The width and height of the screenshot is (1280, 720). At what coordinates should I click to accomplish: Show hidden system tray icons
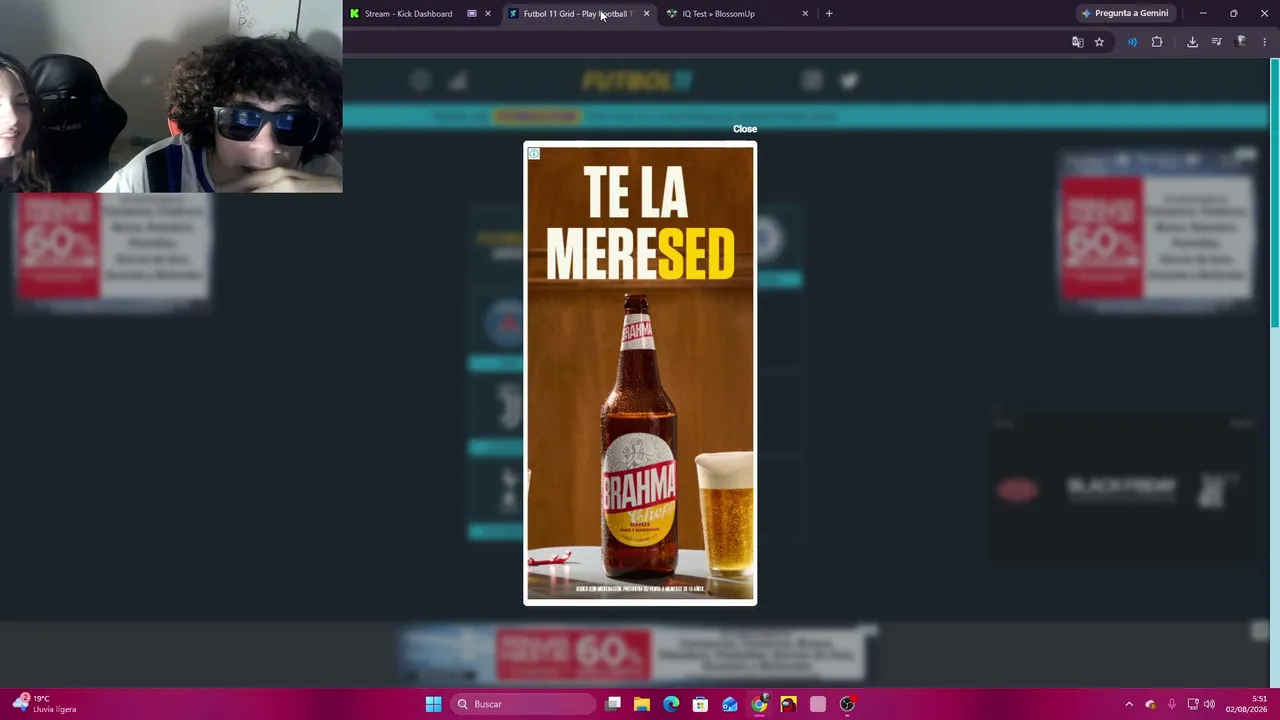[1129, 704]
